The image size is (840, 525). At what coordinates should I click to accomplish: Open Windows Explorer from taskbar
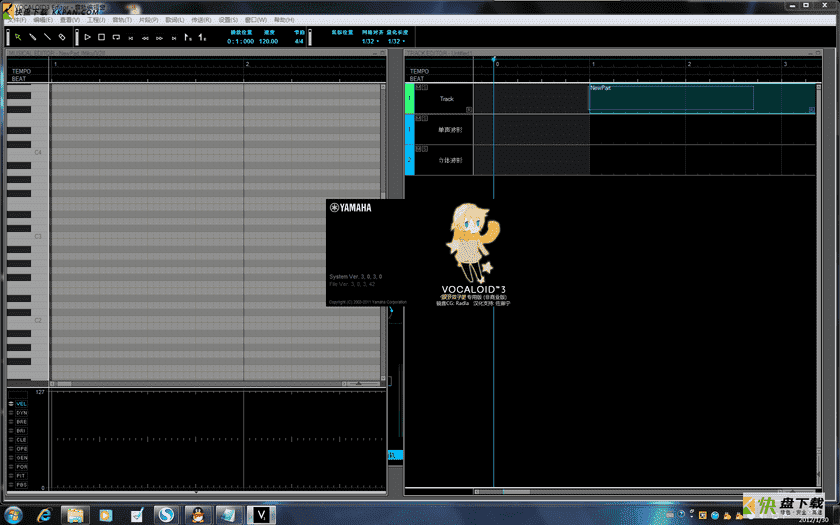pyautogui.click(x=75, y=515)
